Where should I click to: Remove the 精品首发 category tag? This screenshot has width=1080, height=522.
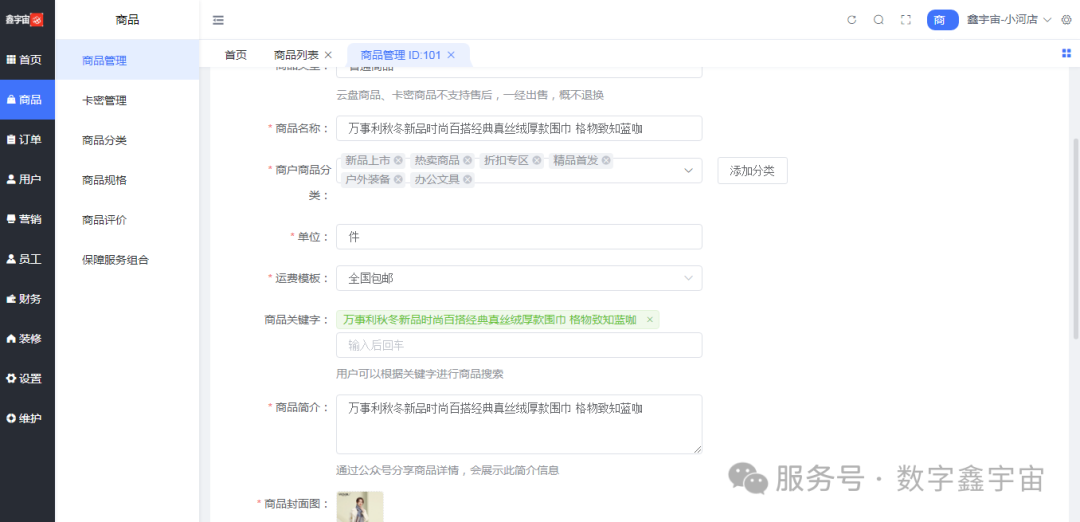point(606,160)
